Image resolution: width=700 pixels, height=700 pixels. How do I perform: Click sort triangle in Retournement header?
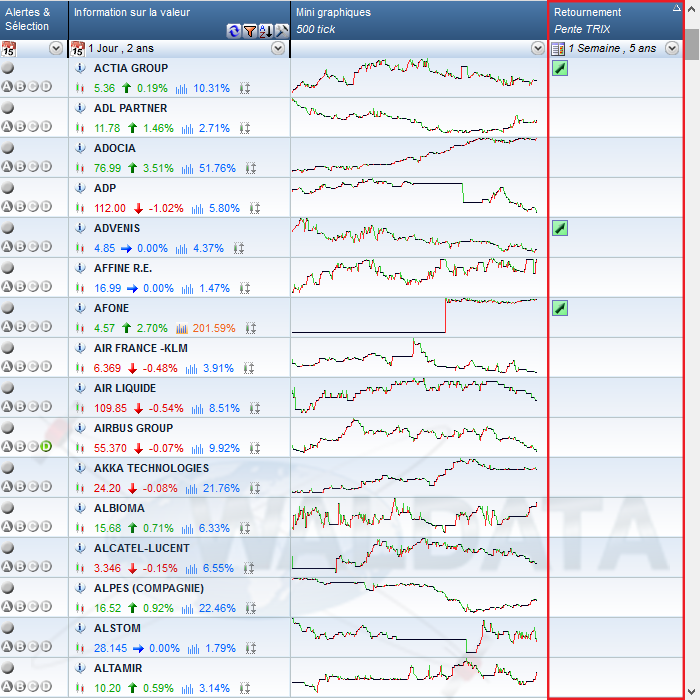tap(677, 8)
